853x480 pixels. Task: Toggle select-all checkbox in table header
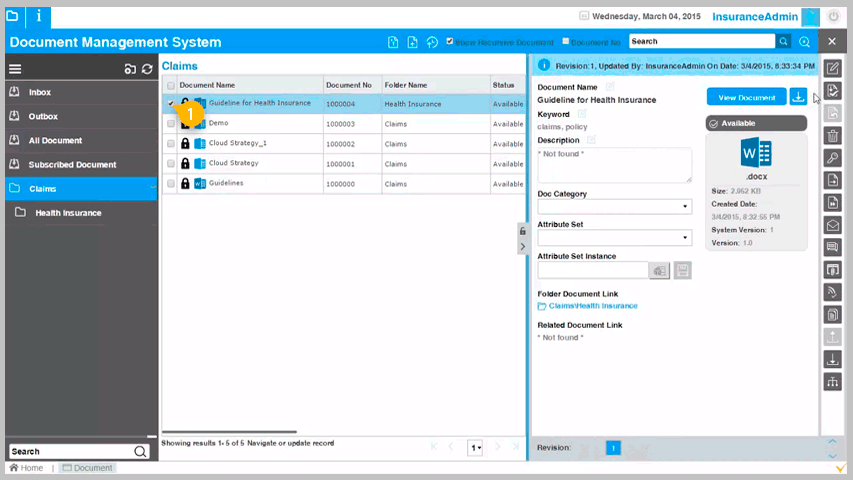[171, 85]
